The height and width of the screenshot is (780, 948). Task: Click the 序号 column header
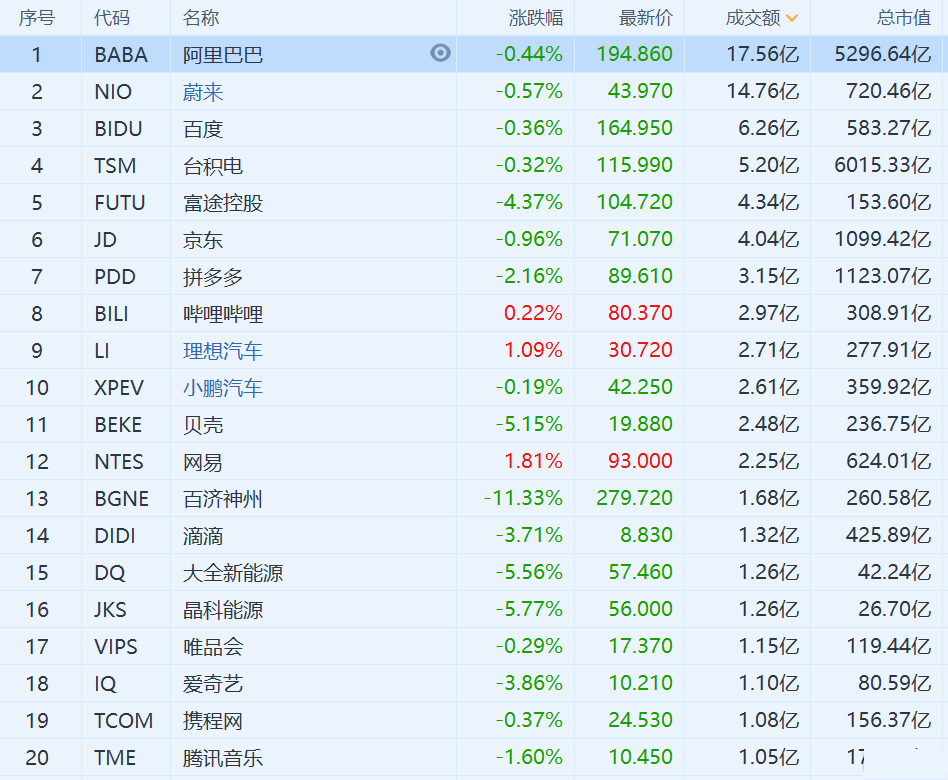[37, 18]
